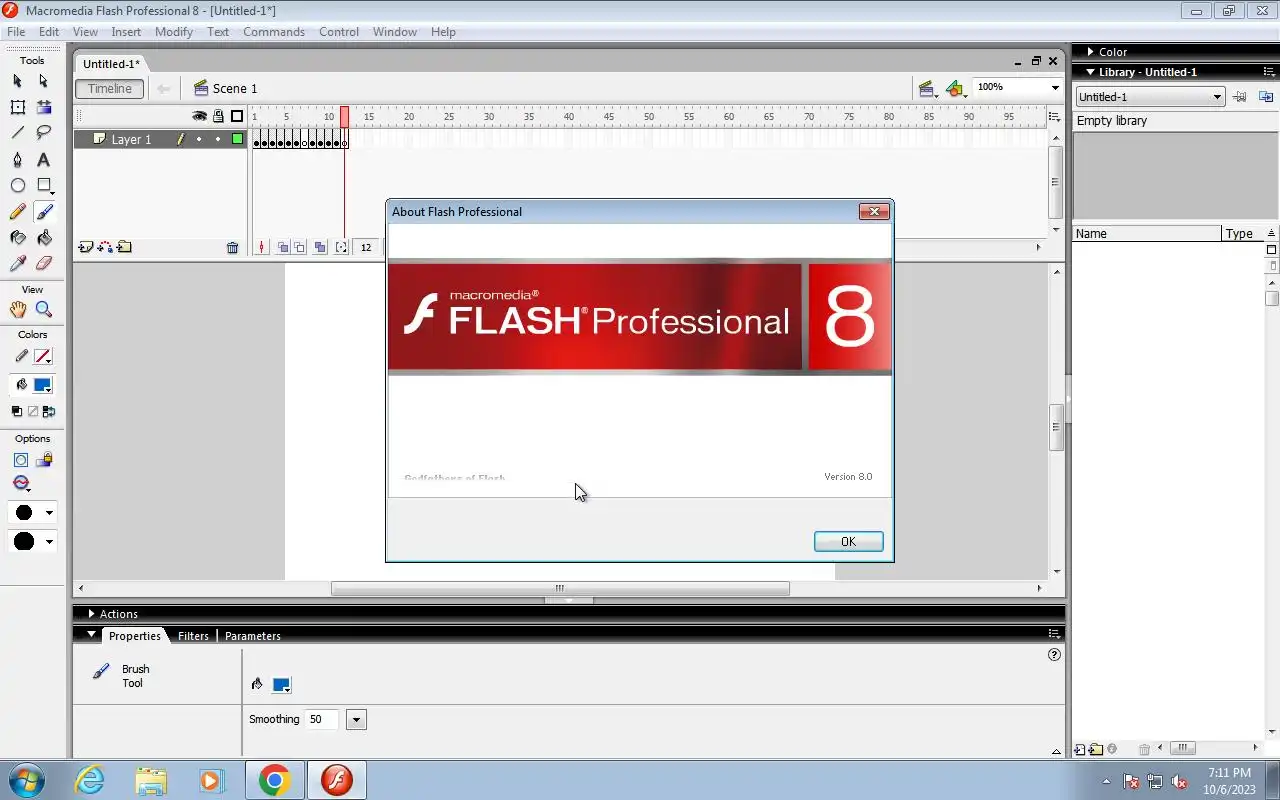Image resolution: width=1280 pixels, height=800 pixels.
Task: Select the Paint Bucket tool
Action: click(44, 238)
